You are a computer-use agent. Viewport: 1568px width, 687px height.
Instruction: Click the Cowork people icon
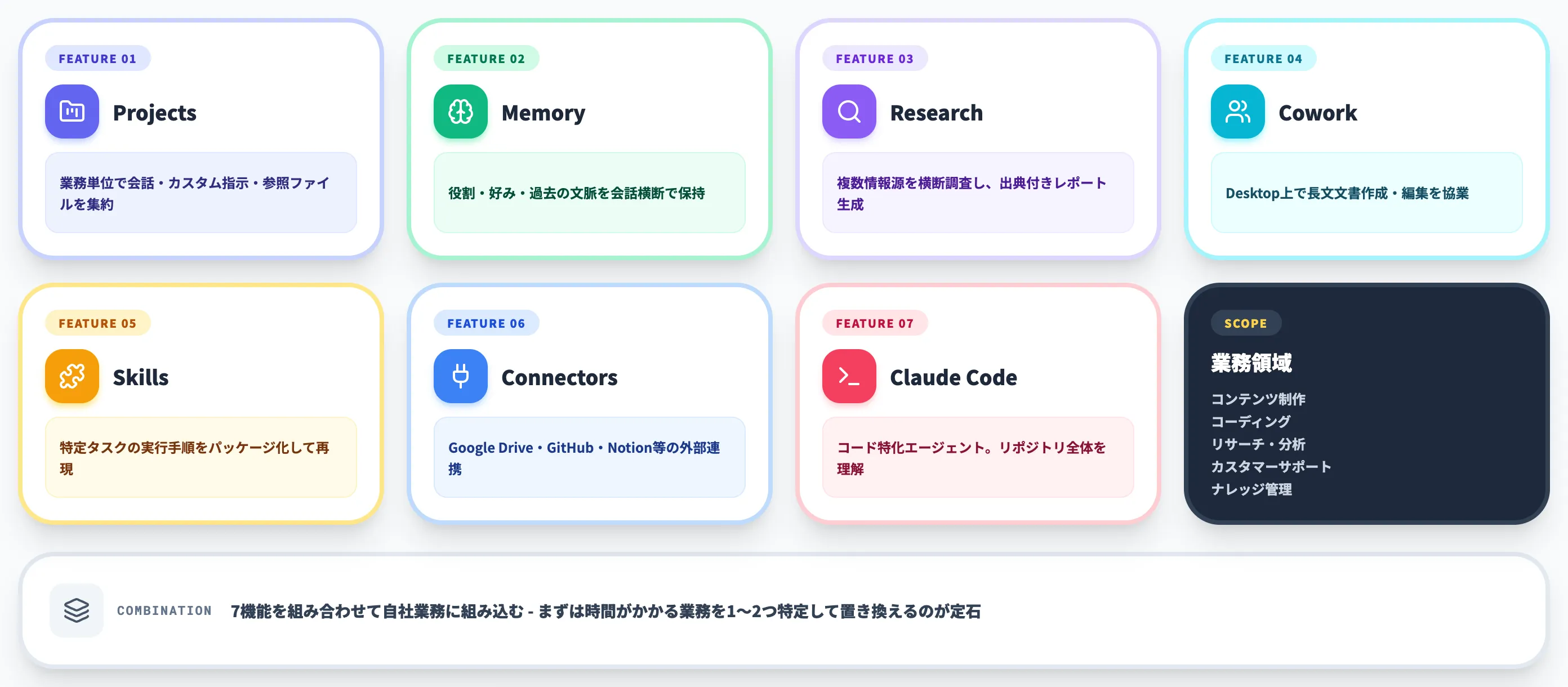(x=1237, y=111)
